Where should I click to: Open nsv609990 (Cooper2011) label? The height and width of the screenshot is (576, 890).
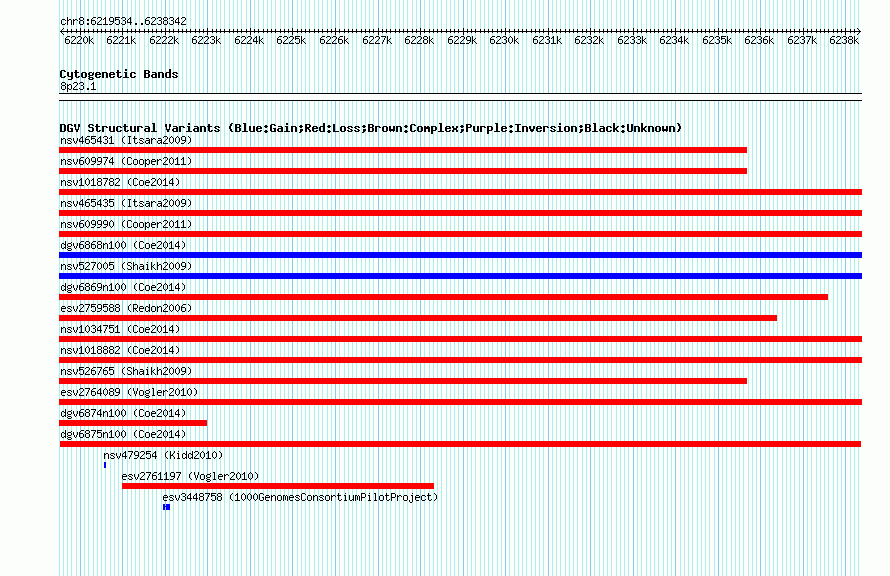point(126,224)
